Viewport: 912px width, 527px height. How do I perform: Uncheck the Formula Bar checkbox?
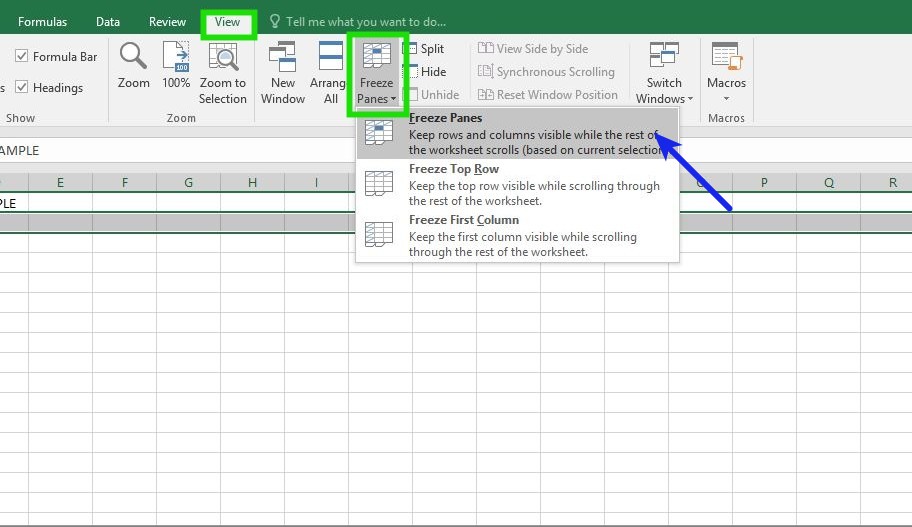point(22,56)
